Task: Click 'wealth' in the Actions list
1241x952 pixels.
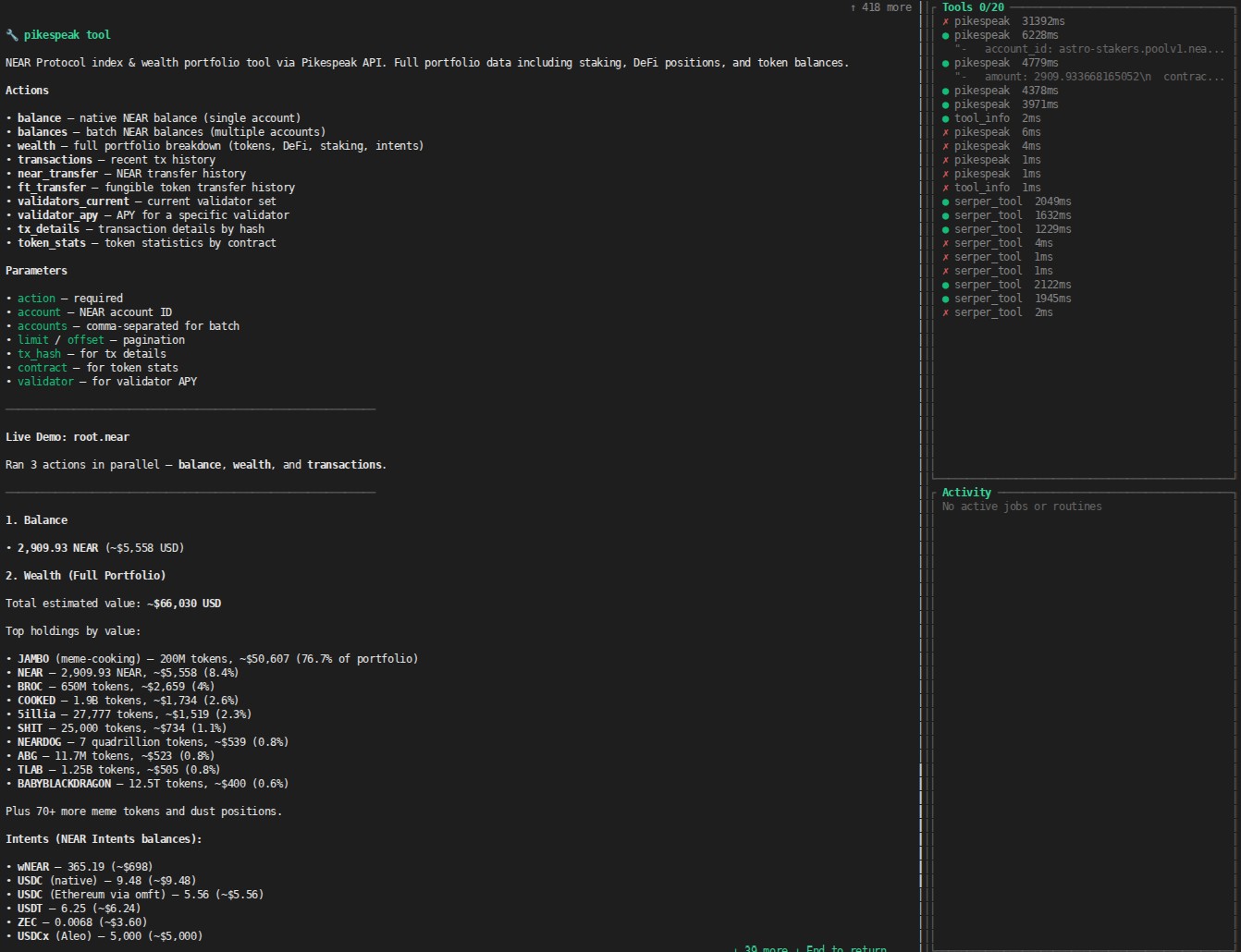Action: pos(36,146)
